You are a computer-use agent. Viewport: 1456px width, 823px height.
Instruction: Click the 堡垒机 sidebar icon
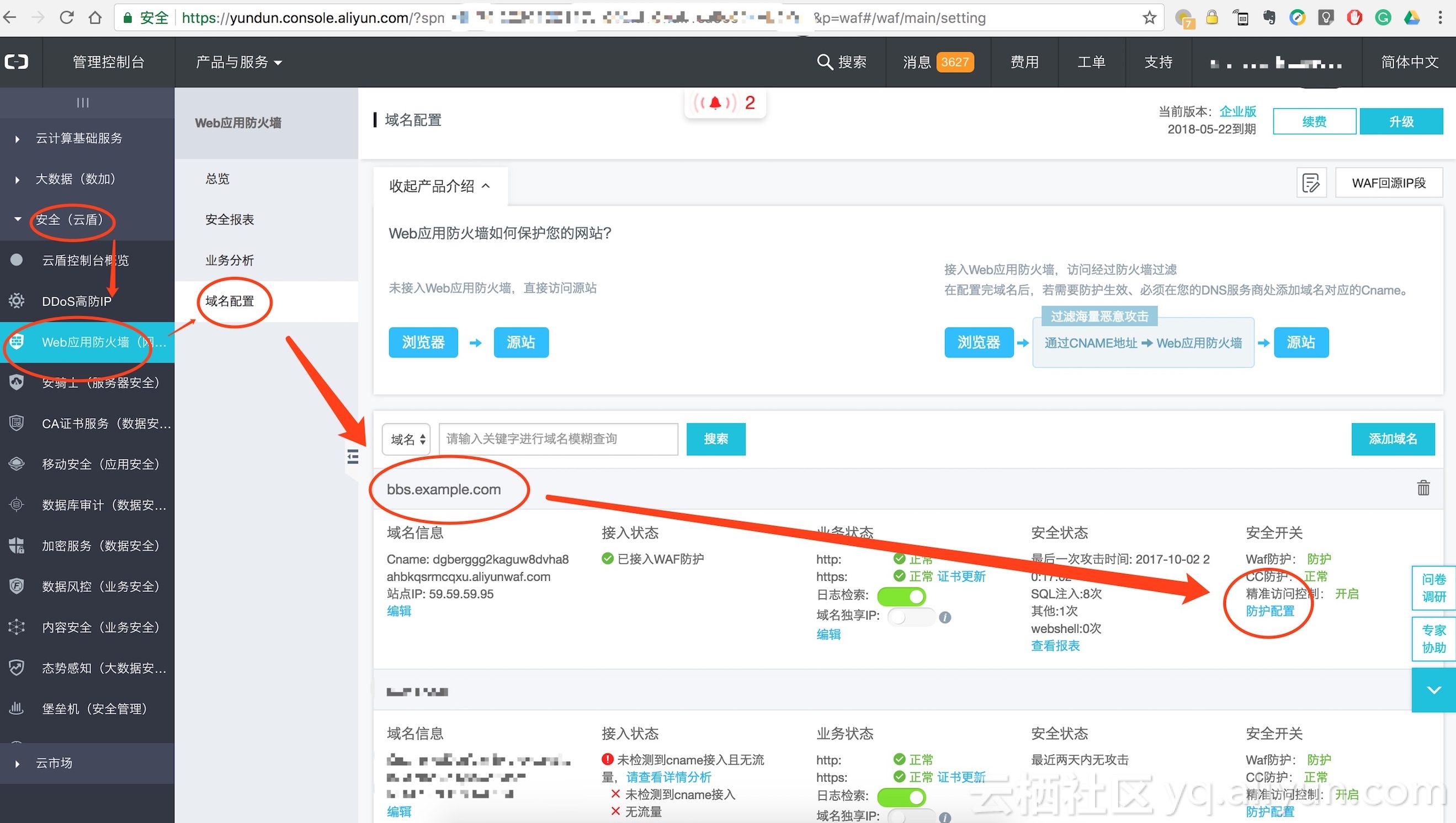[17, 708]
